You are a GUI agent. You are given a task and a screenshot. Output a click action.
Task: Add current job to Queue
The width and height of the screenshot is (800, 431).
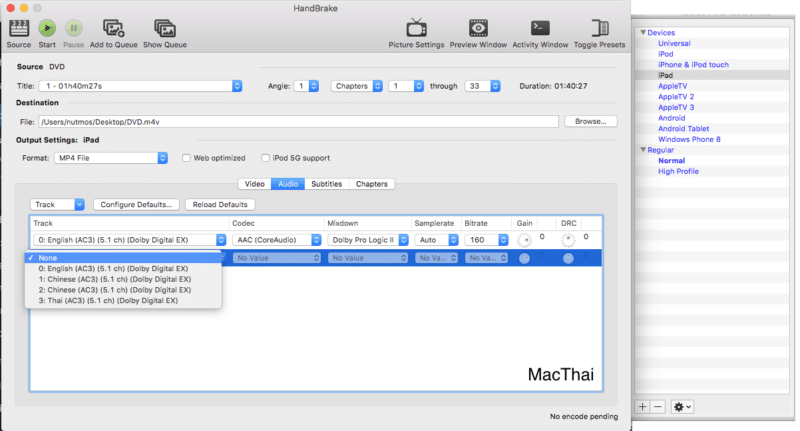click(x=113, y=28)
